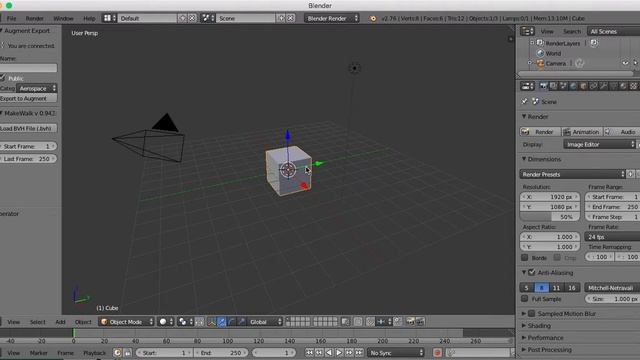Click the Name input field in Augment Export
This screenshot has width=640, height=360.
click(x=28, y=68)
